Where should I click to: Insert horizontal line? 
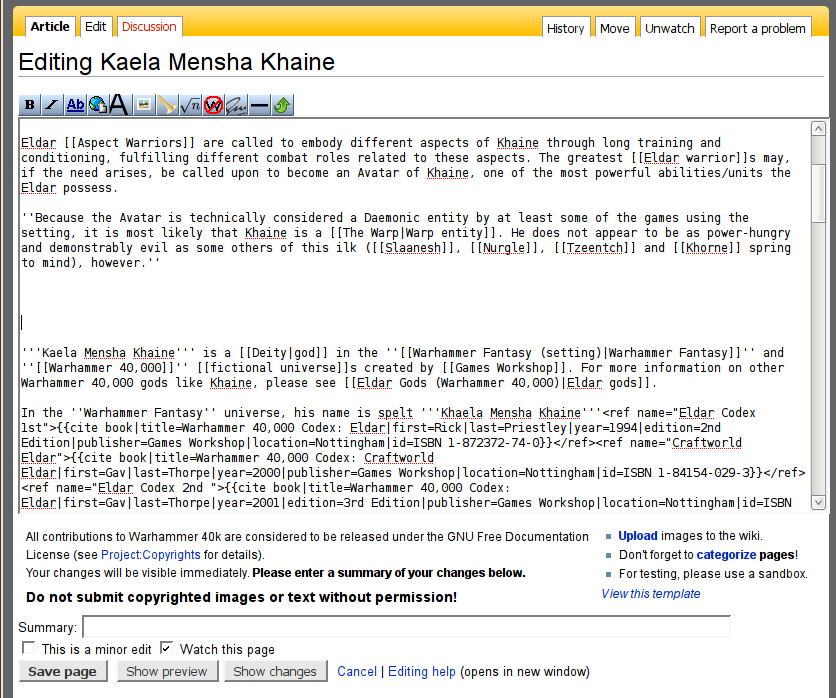259,105
